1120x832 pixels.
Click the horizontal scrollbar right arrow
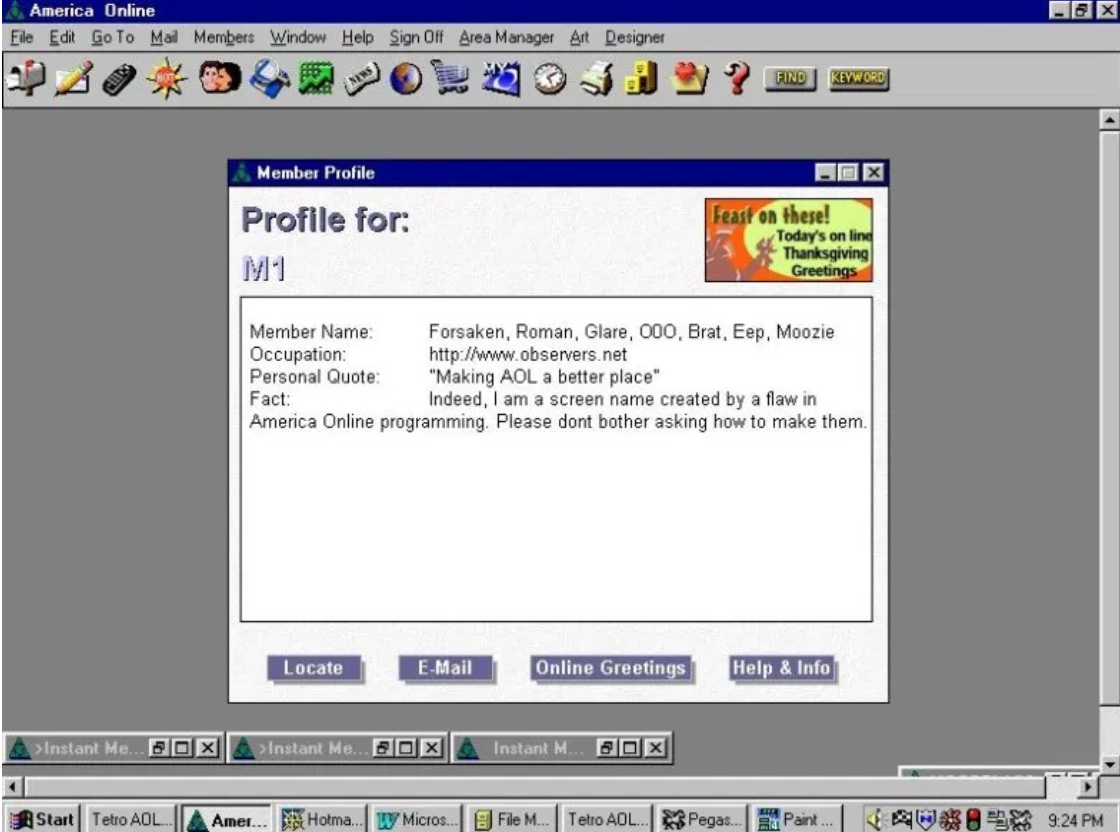[1087, 787]
